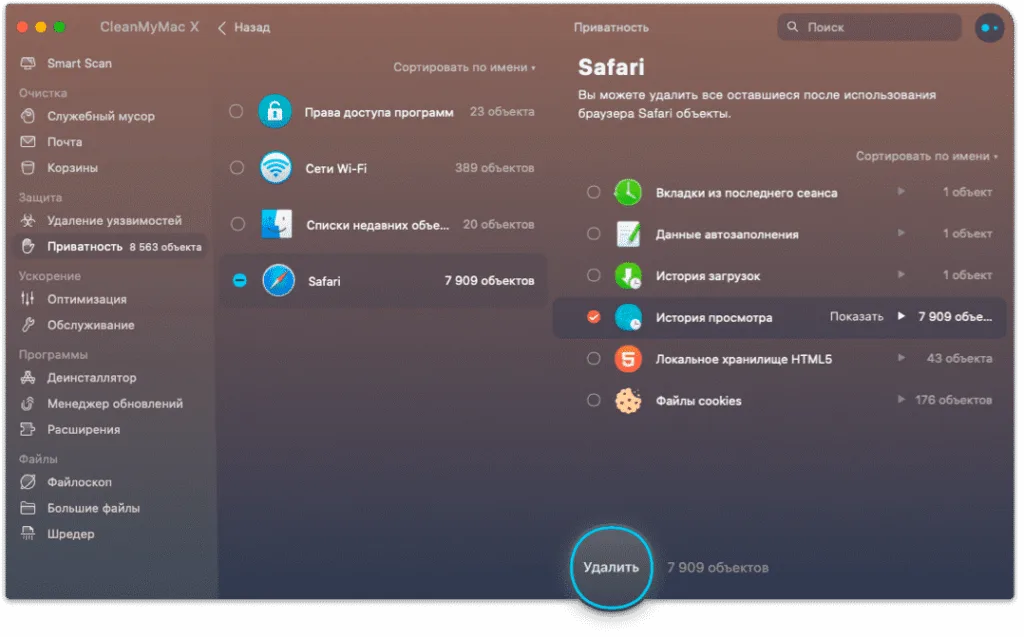
Task: Click the Шредер shredder icon
Action: click(28, 534)
